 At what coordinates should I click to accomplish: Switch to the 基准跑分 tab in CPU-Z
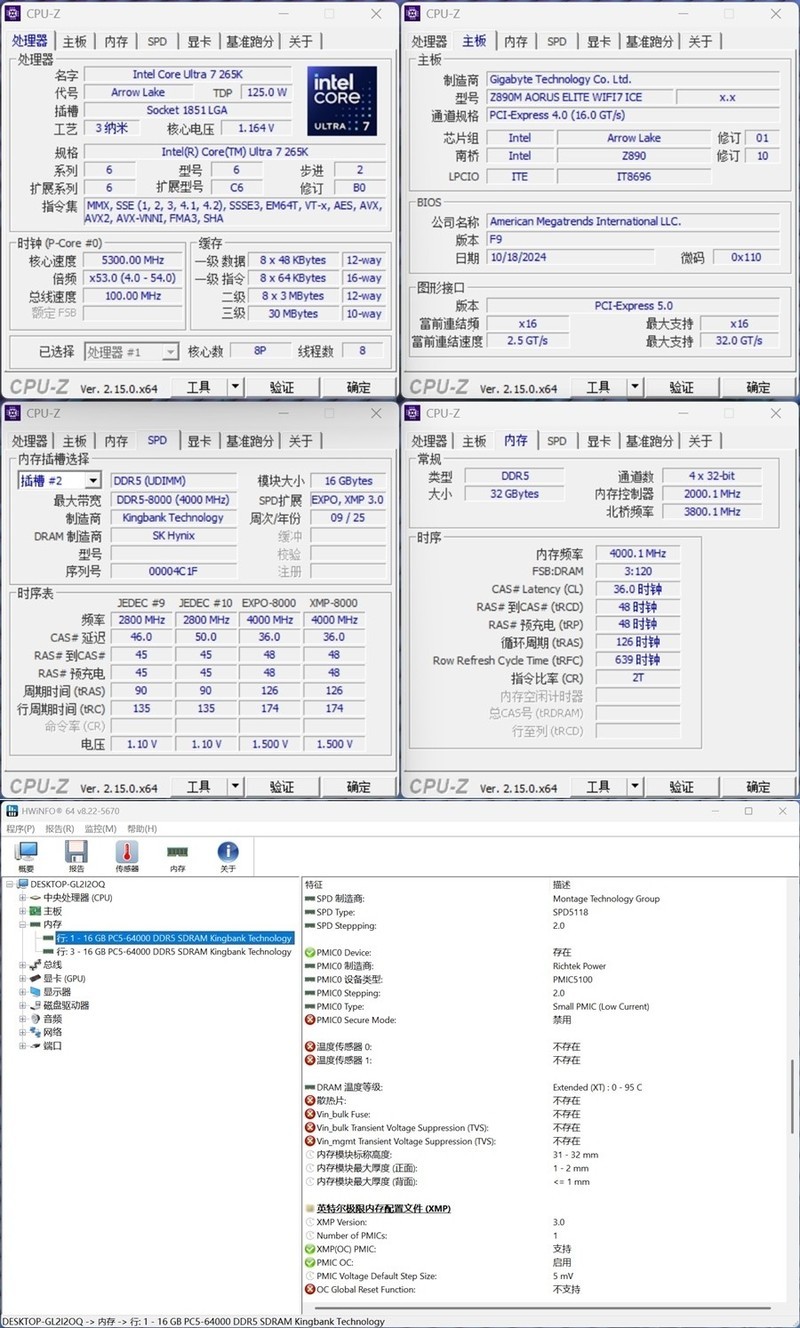pyautogui.click(x=250, y=42)
